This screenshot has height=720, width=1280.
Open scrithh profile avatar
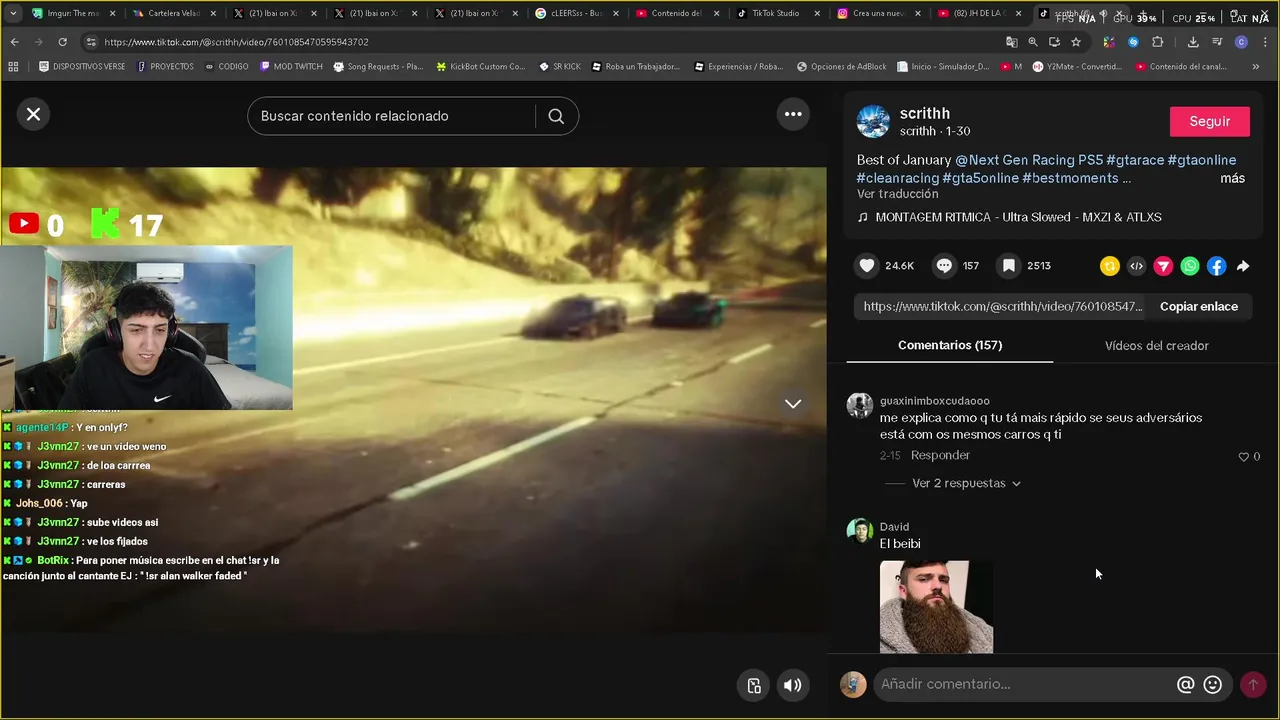pyautogui.click(x=873, y=121)
